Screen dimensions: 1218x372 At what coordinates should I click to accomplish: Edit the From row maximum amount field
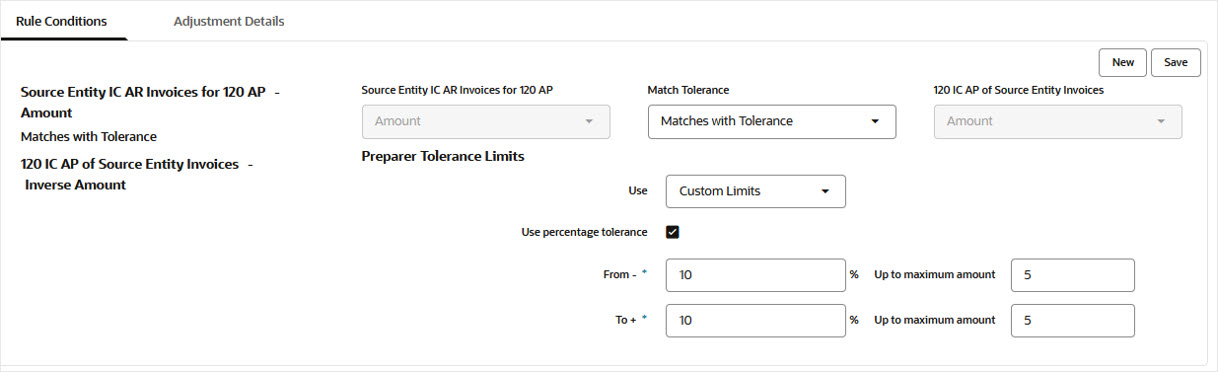pyautogui.click(x=1073, y=275)
